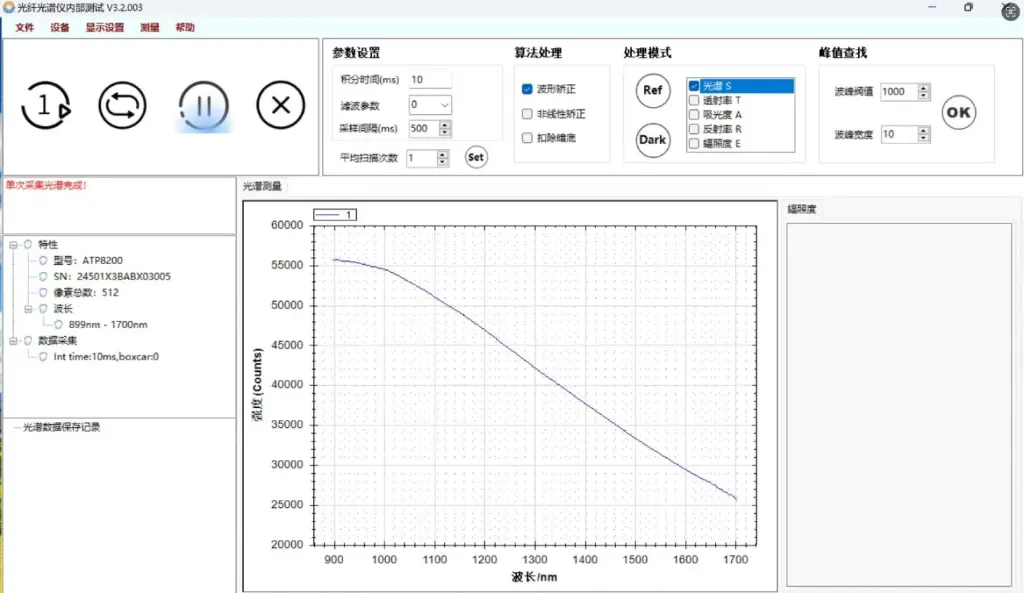The image size is (1024, 593).
Task: Click the 波长/nm axis title
Action: 534,577
